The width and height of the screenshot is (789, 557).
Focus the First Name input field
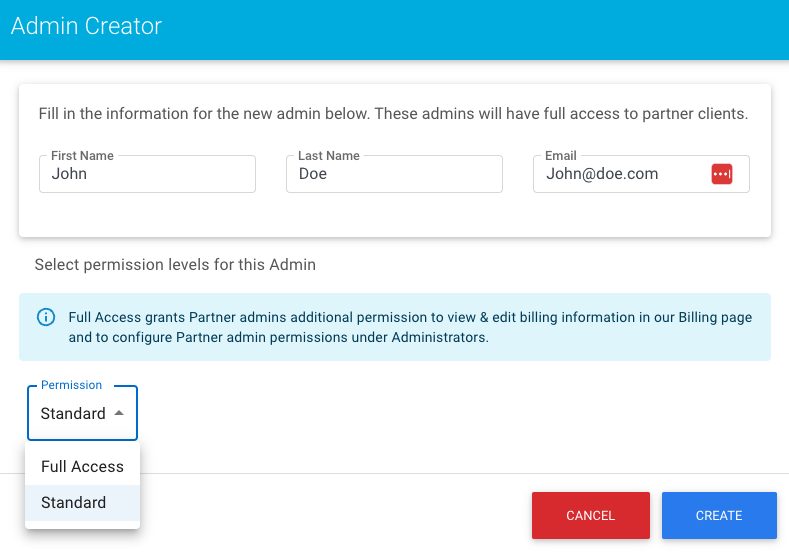coord(147,174)
